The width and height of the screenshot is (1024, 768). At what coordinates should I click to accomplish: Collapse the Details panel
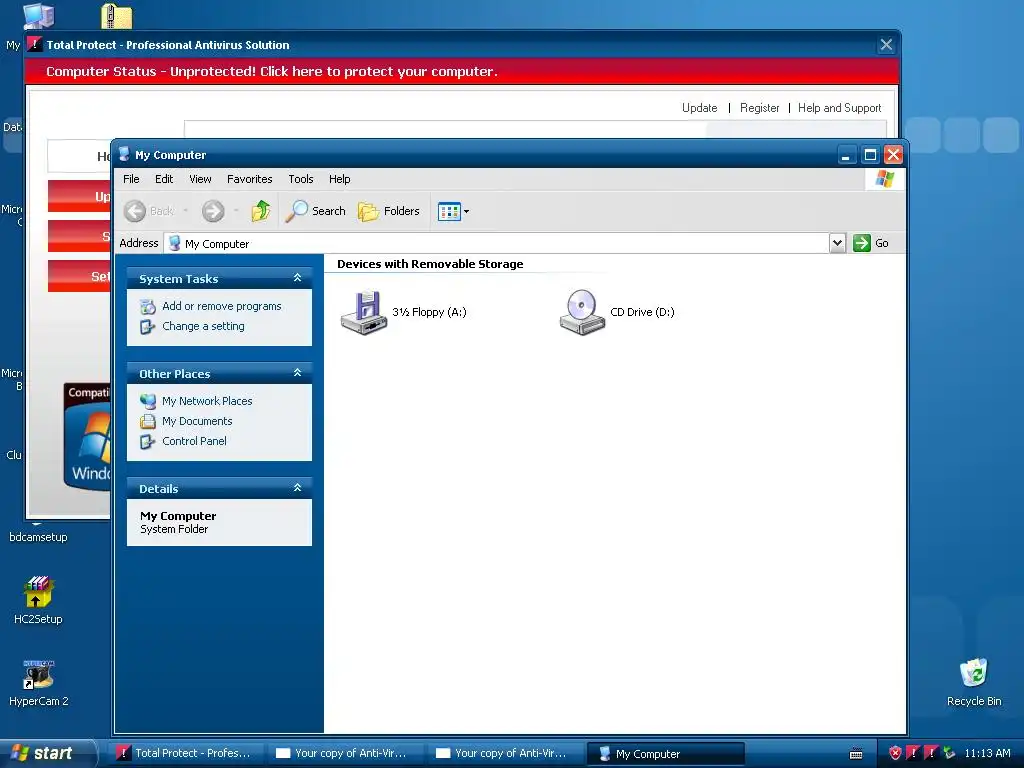pos(297,488)
